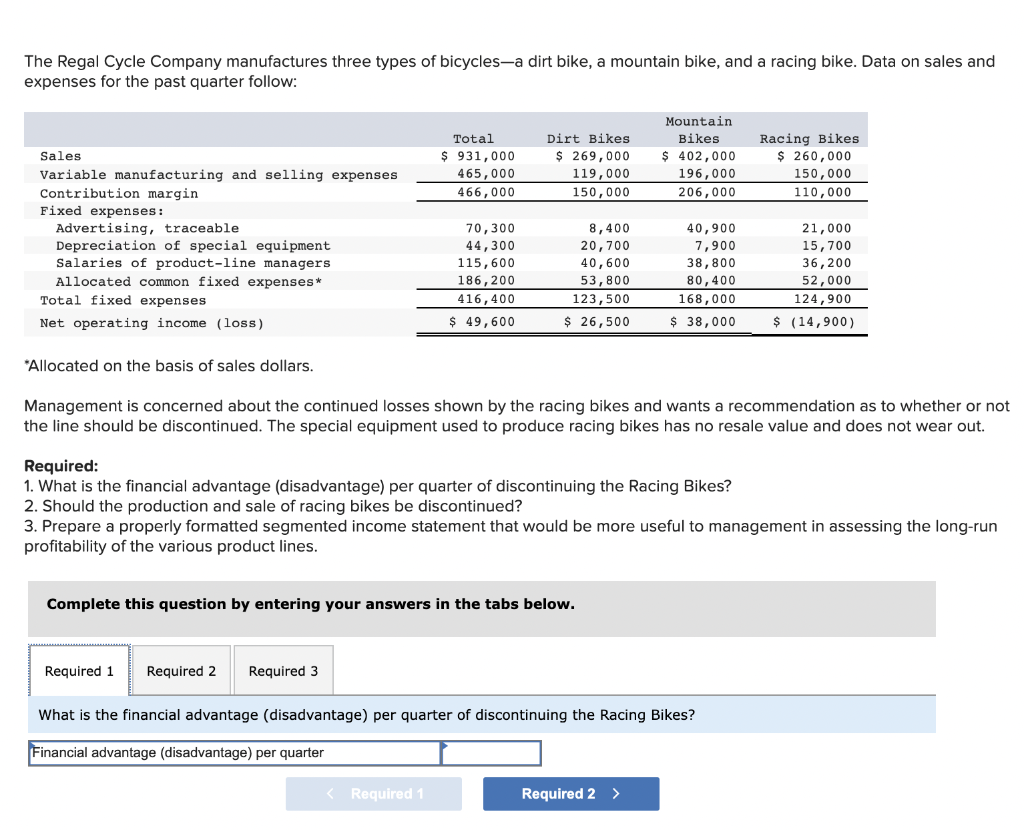Click the Advertising, traceable row label
The width and height of the screenshot is (1024, 830).
click(148, 228)
